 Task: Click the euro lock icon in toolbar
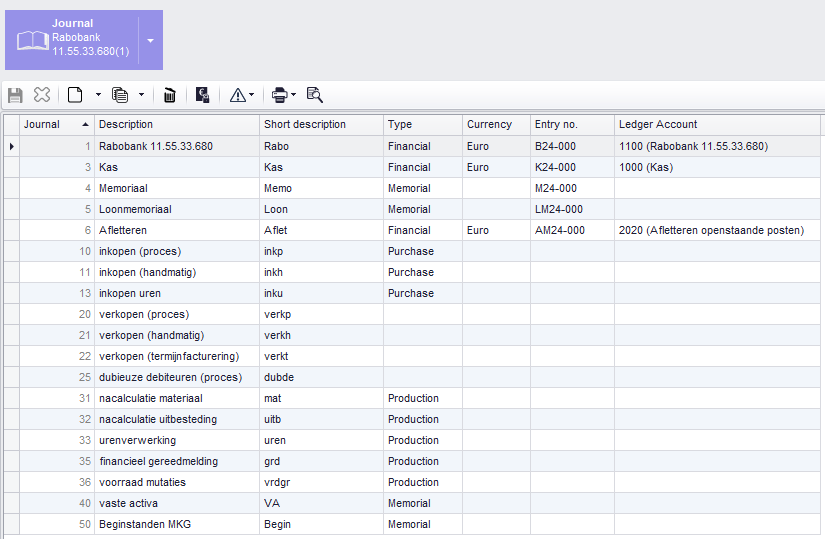coord(203,95)
